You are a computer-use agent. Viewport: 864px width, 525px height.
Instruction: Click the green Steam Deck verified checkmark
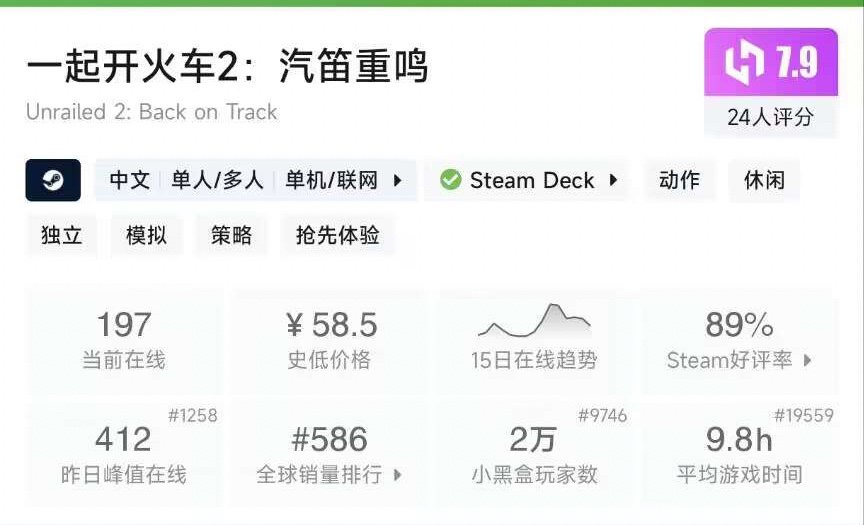pos(450,181)
